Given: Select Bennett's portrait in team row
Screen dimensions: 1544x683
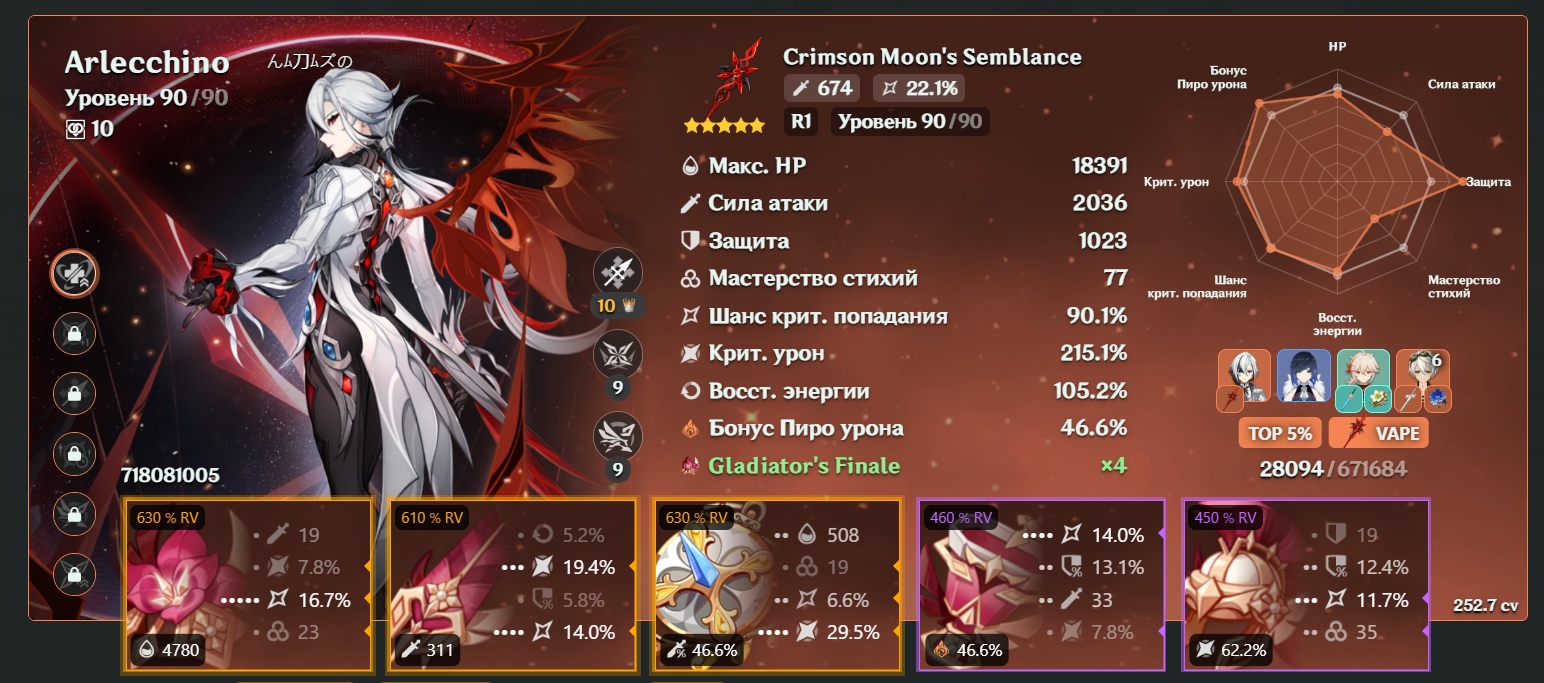Looking at the screenshot, I should pos(1422,377).
